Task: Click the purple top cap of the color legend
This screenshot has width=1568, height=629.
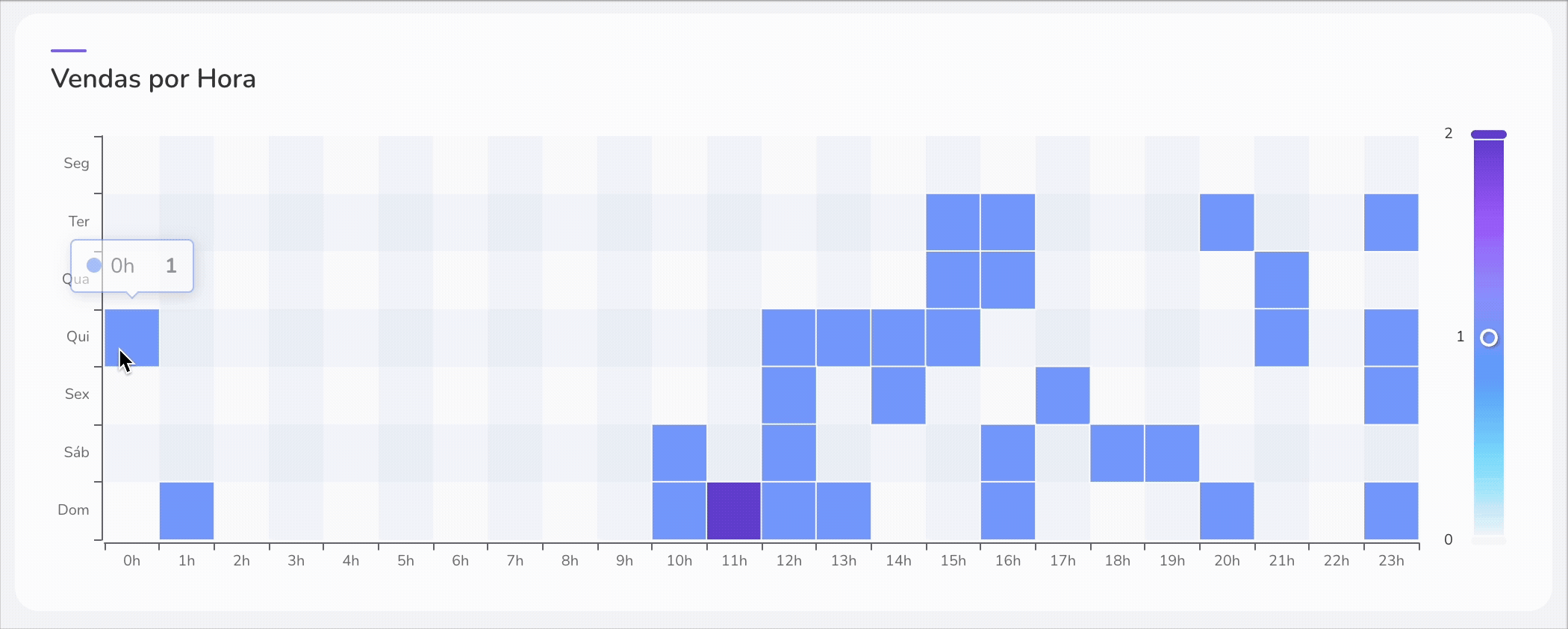Action: [x=1489, y=134]
